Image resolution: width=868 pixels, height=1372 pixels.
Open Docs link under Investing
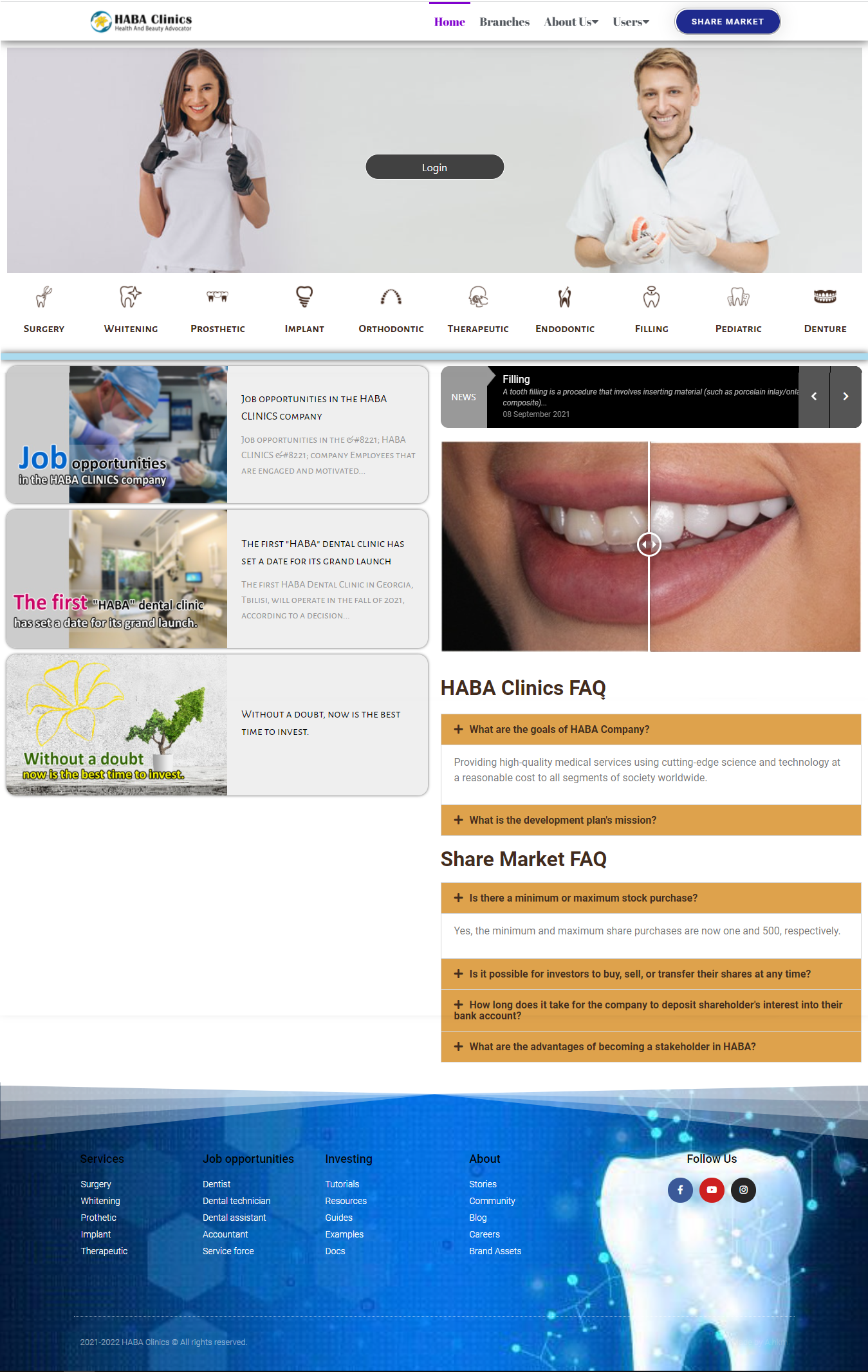pos(335,1251)
